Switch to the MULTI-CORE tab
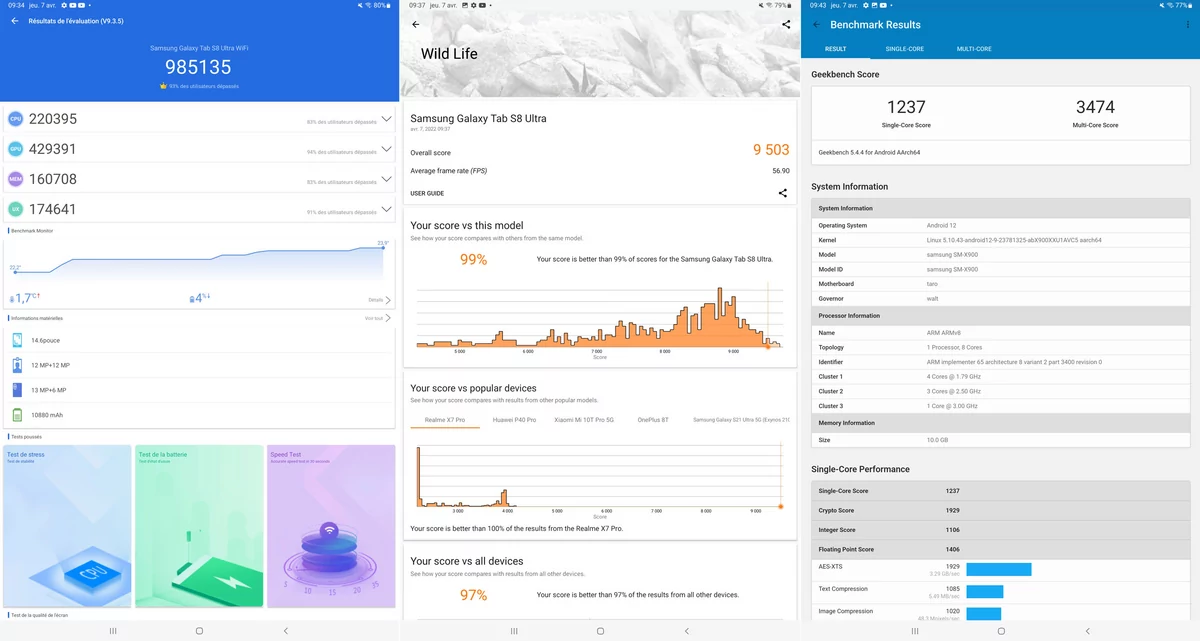Viewport: 1200px width, 641px height. point(974,49)
